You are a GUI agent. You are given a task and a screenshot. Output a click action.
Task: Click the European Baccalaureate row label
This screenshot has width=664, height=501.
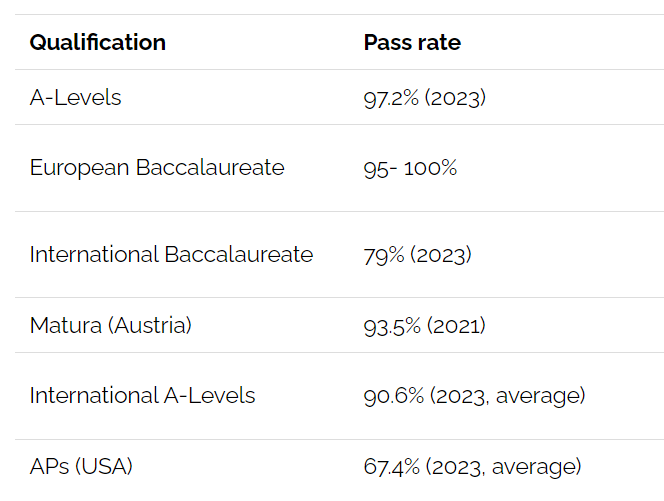(x=157, y=168)
